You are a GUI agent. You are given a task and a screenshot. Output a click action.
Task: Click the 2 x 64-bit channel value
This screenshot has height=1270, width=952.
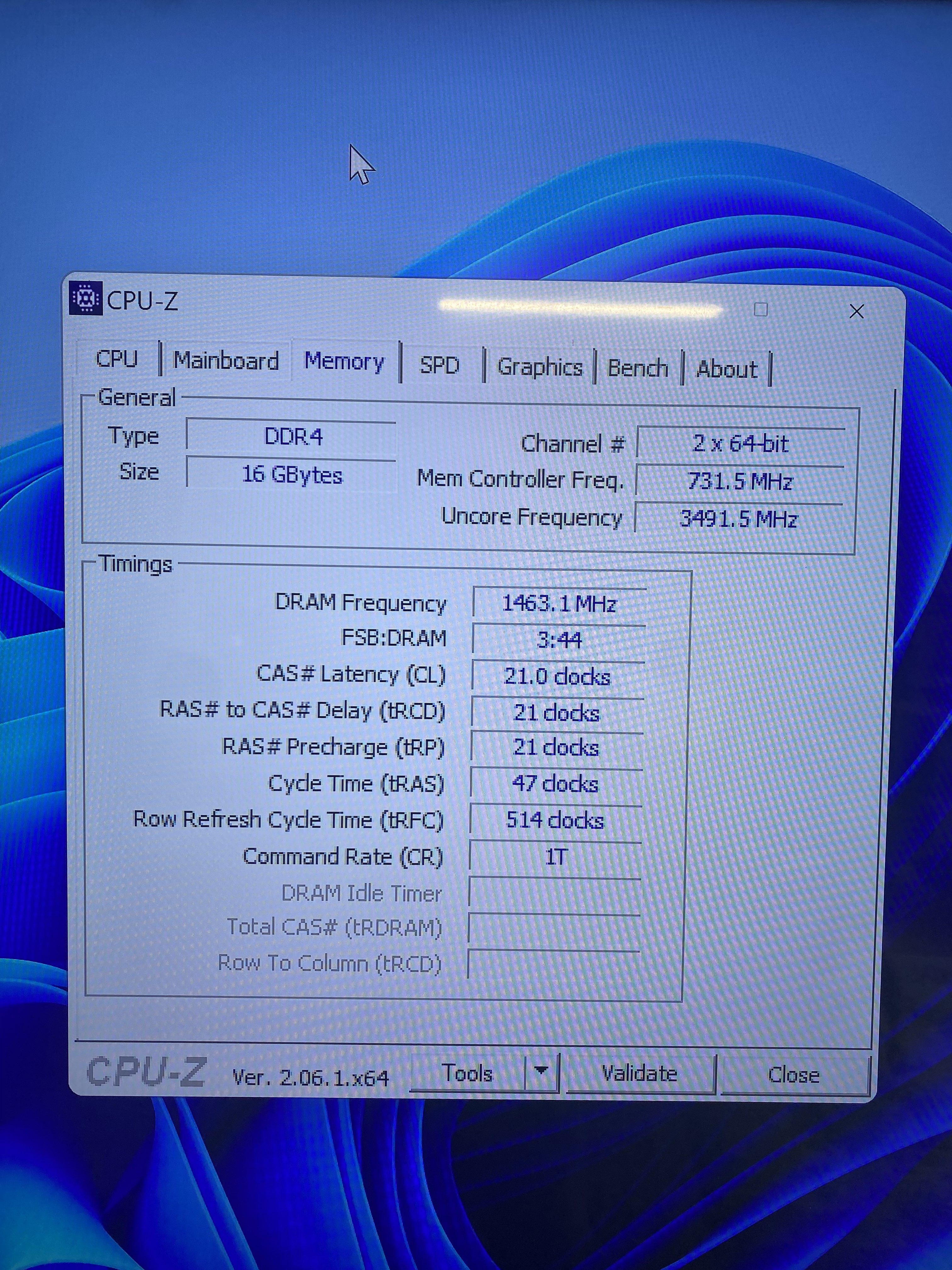[x=741, y=443]
